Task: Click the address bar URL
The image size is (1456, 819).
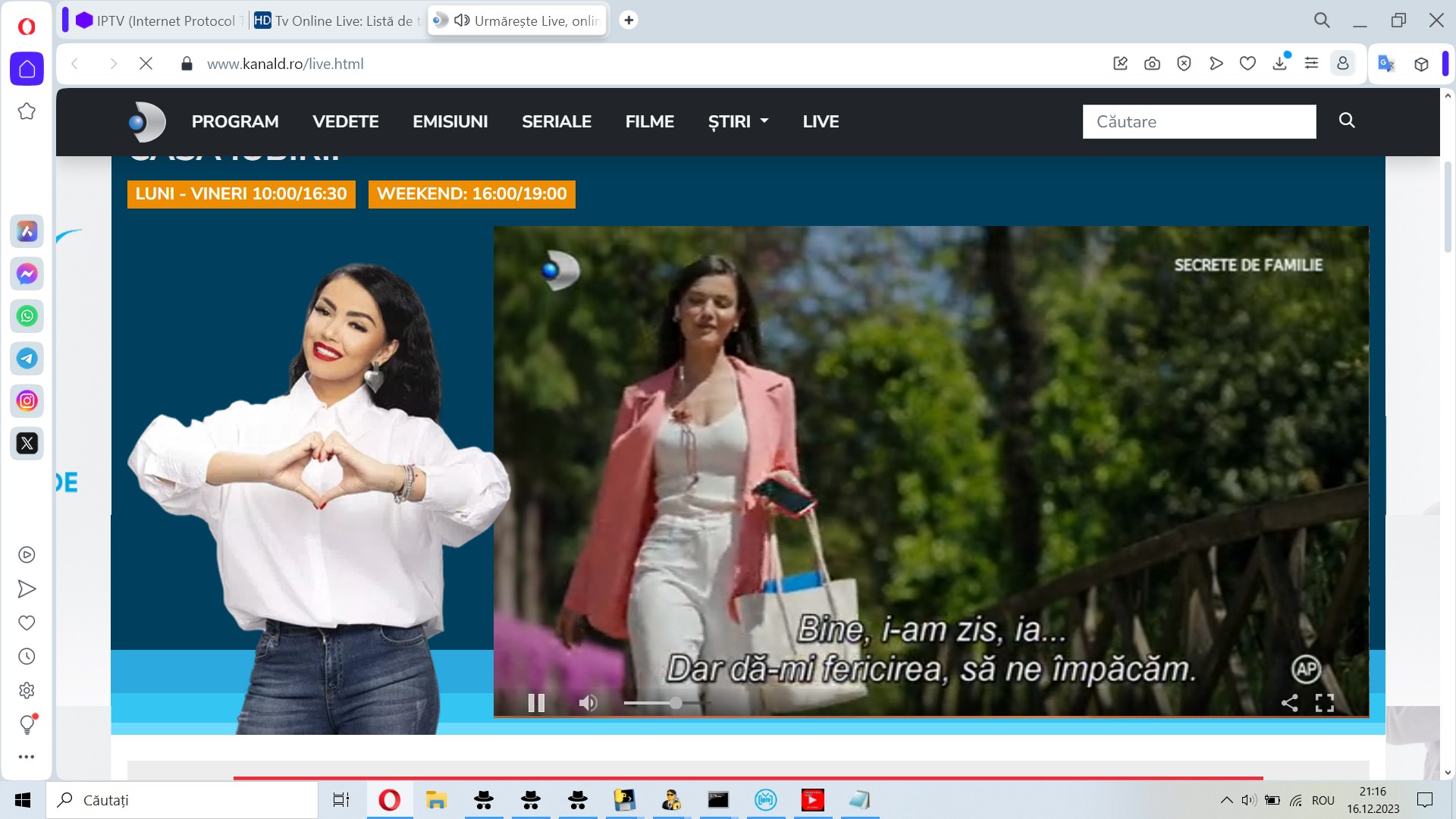Action: (x=285, y=64)
